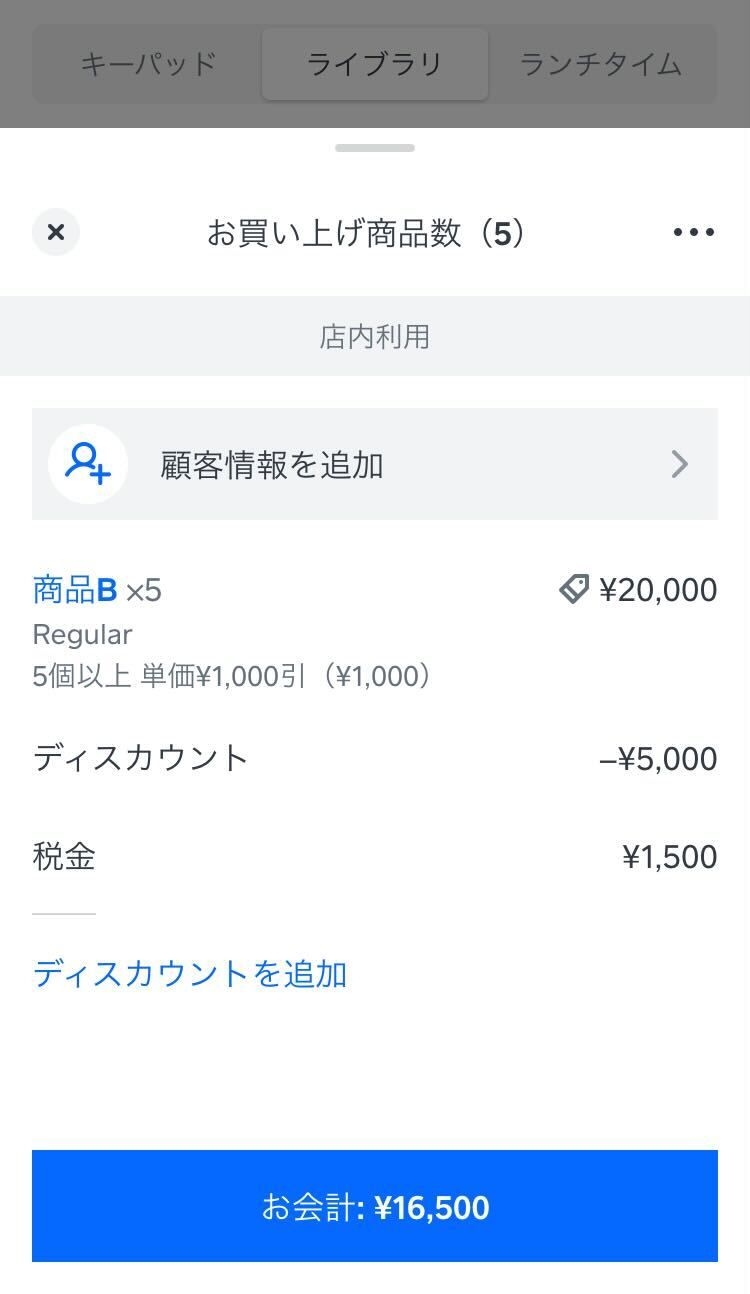Select the 5個以上 単価¥1,000引 discount line
Image resolution: width=750 pixels, height=1294 pixels.
pyautogui.click(x=232, y=677)
